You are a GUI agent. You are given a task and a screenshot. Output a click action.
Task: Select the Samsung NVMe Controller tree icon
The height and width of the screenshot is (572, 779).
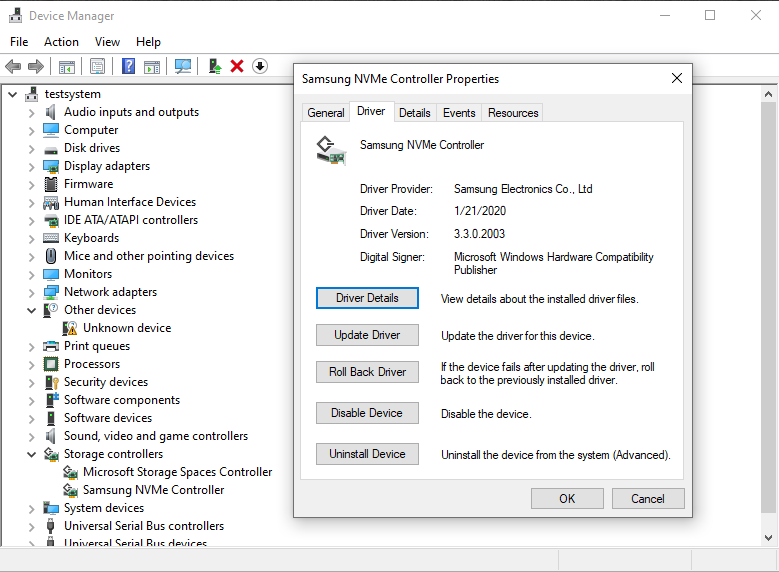coord(70,490)
